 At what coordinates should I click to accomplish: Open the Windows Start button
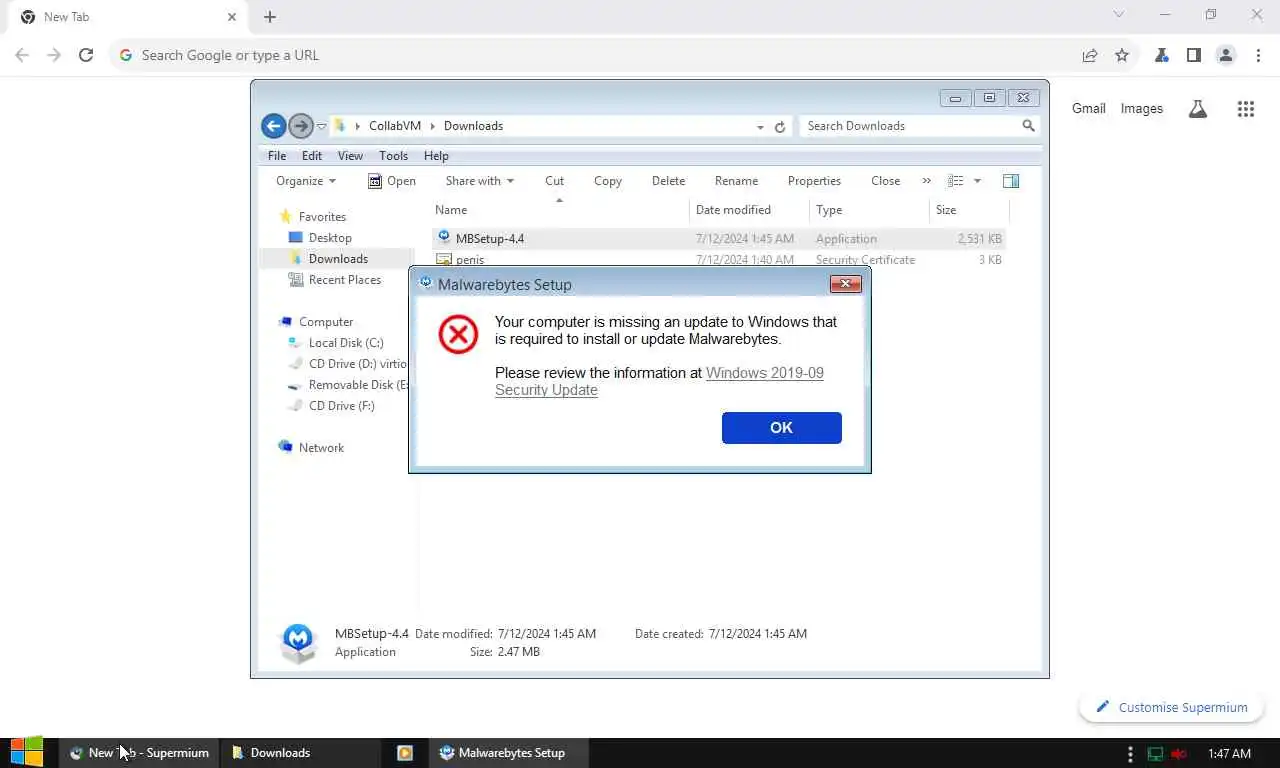[27, 753]
